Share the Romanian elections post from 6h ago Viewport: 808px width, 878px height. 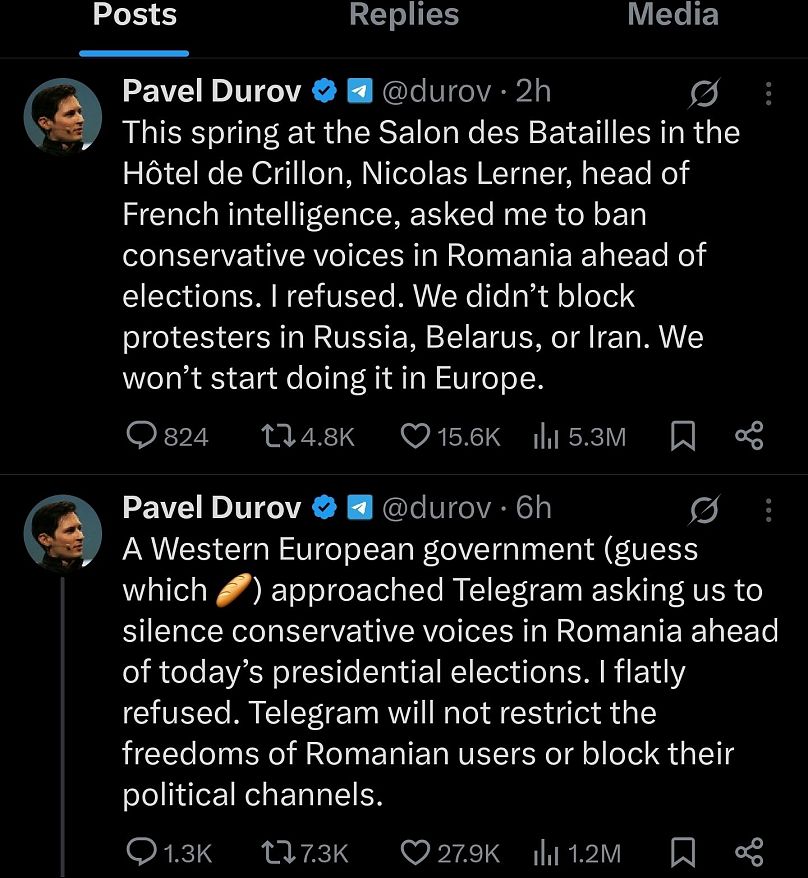click(x=749, y=852)
